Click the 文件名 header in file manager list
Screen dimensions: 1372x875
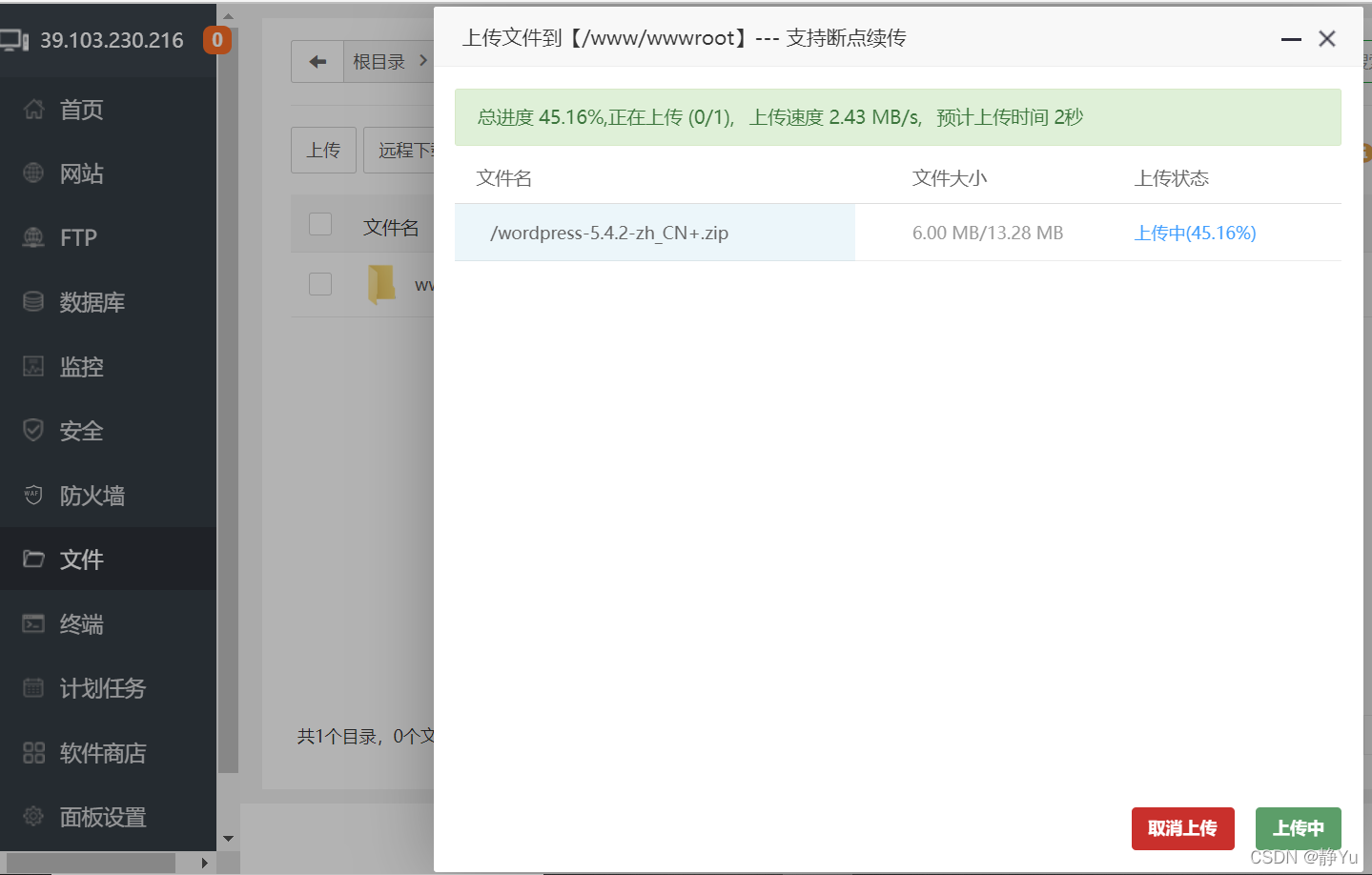(391, 228)
